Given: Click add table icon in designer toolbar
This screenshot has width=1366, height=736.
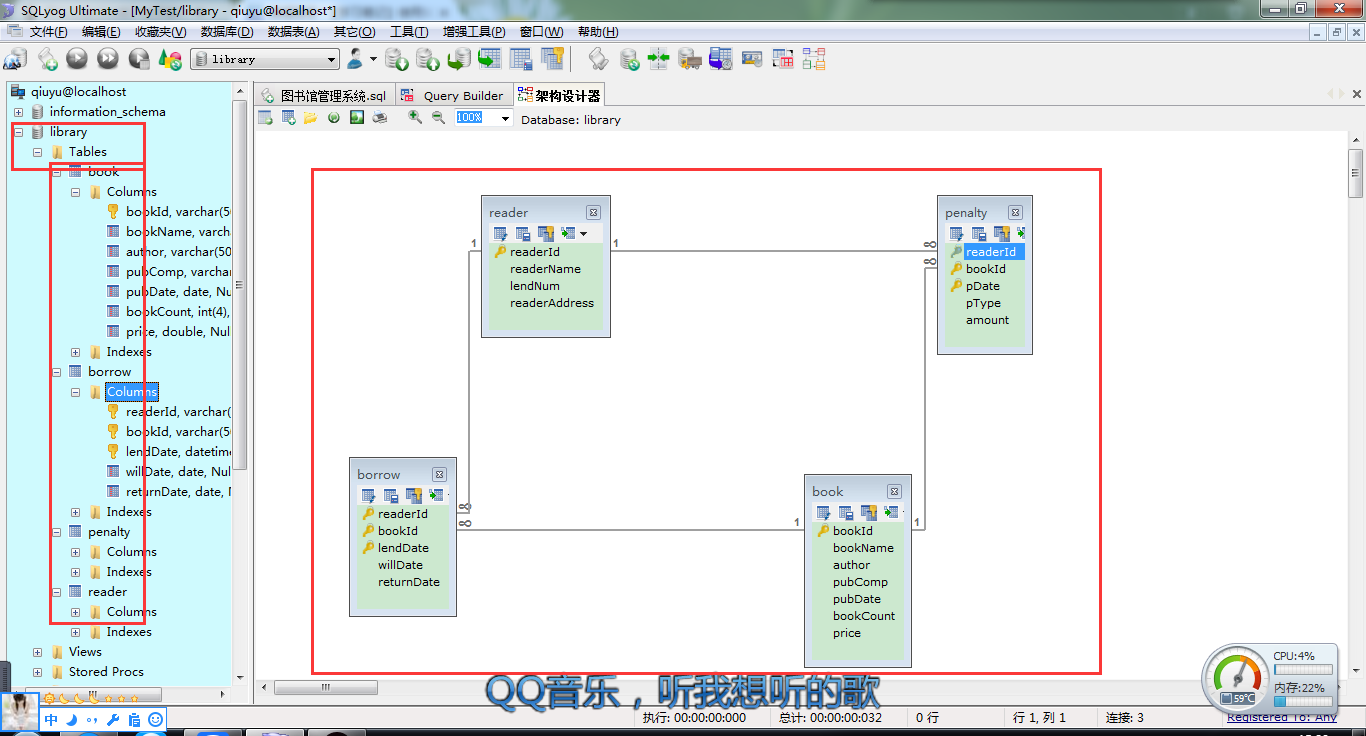Looking at the screenshot, I should click(x=288, y=118).
